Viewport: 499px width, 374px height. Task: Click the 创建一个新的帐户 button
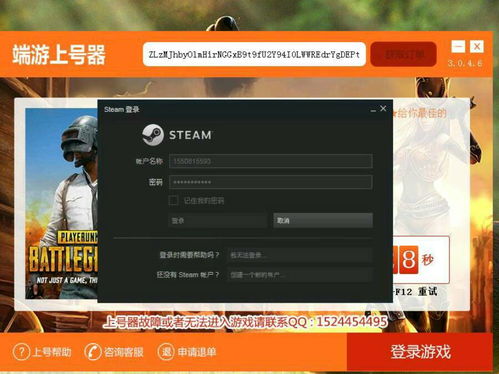299,275
